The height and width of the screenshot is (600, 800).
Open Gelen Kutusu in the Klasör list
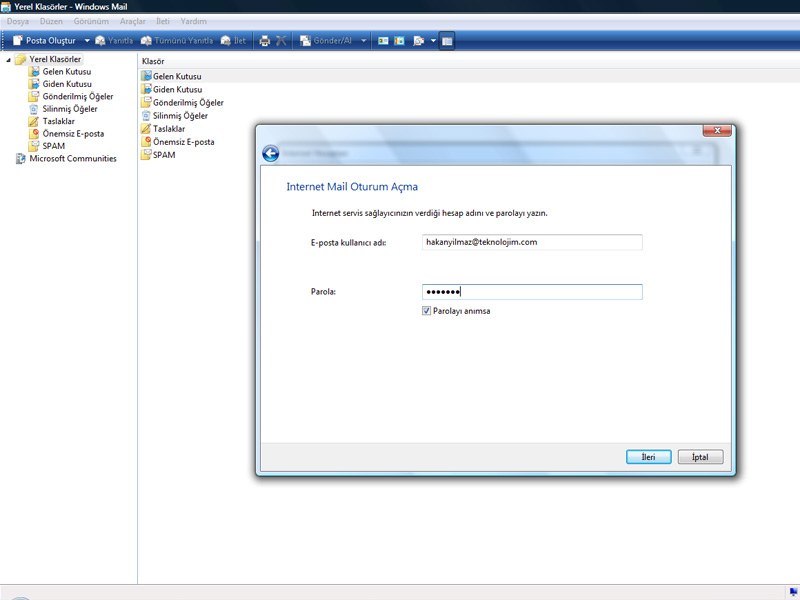(x=177, y=77)
